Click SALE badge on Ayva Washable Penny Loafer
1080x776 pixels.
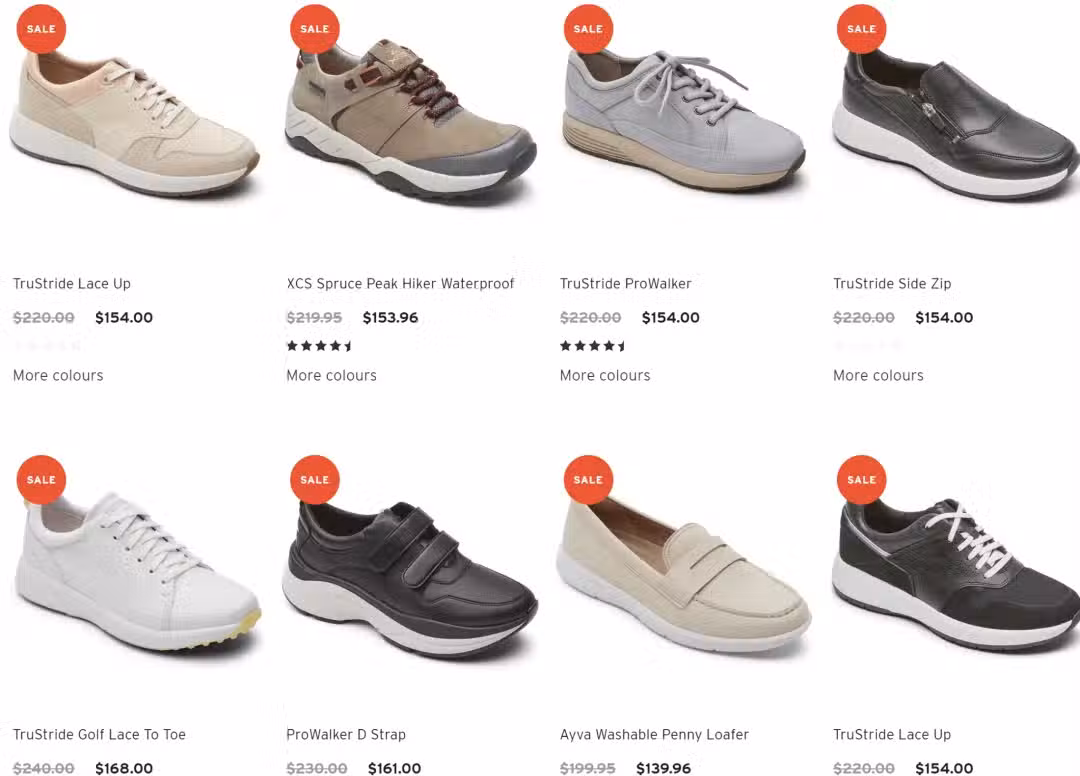[x=588, y=480]
